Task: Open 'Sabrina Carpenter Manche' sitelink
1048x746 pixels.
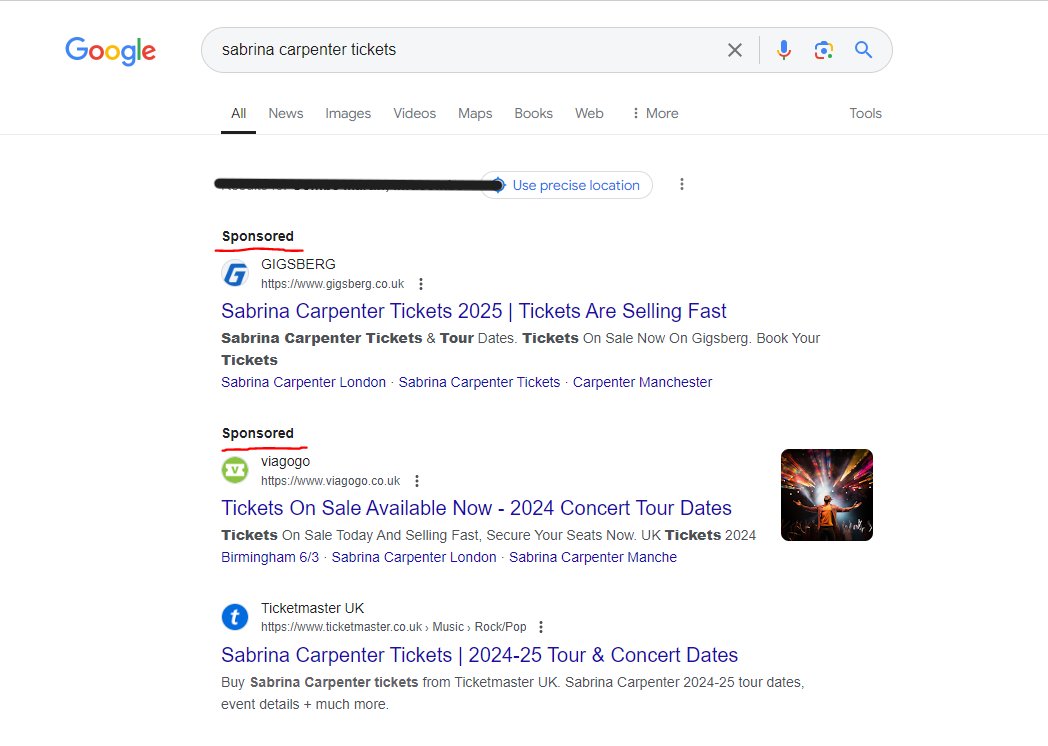Action: (593, 557)
